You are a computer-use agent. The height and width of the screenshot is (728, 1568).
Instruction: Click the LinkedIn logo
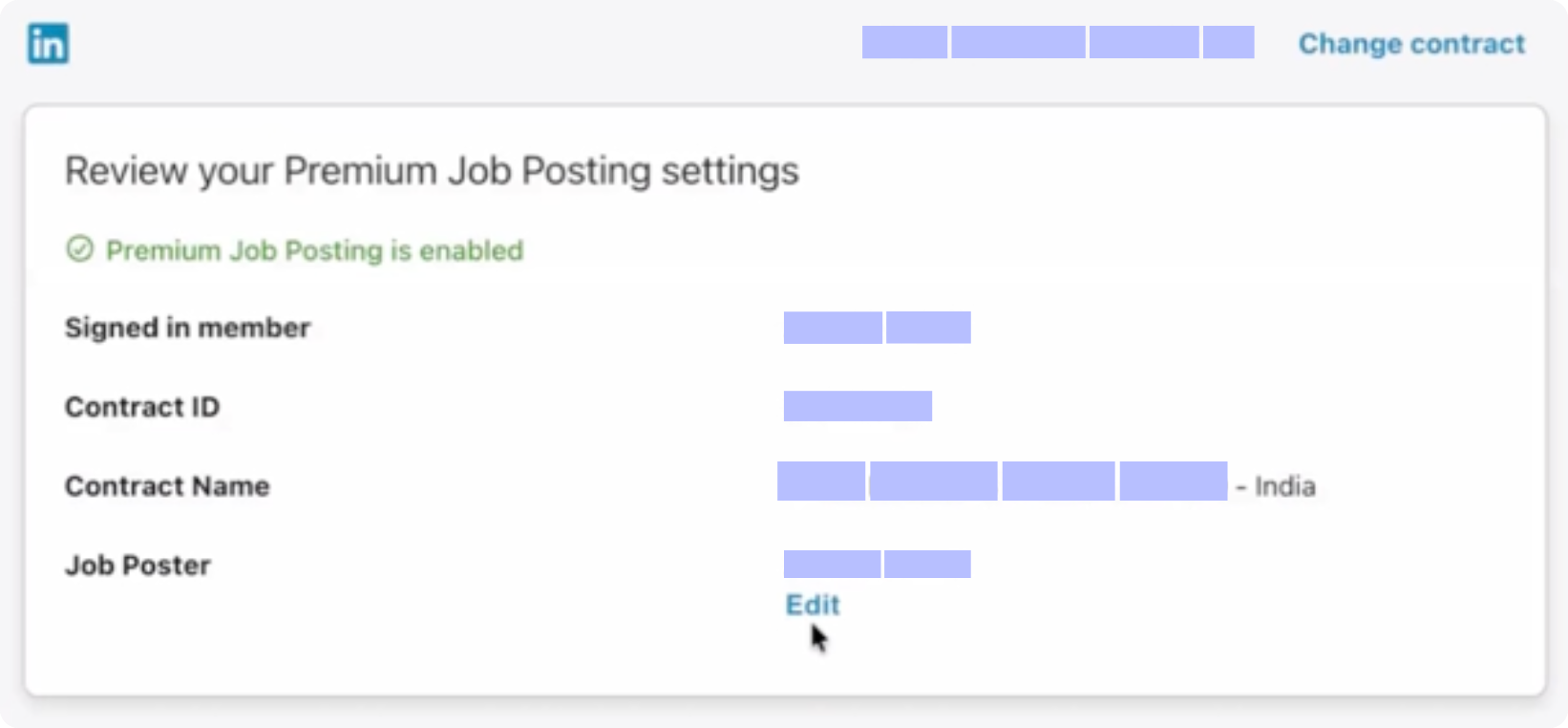[48, 43]
